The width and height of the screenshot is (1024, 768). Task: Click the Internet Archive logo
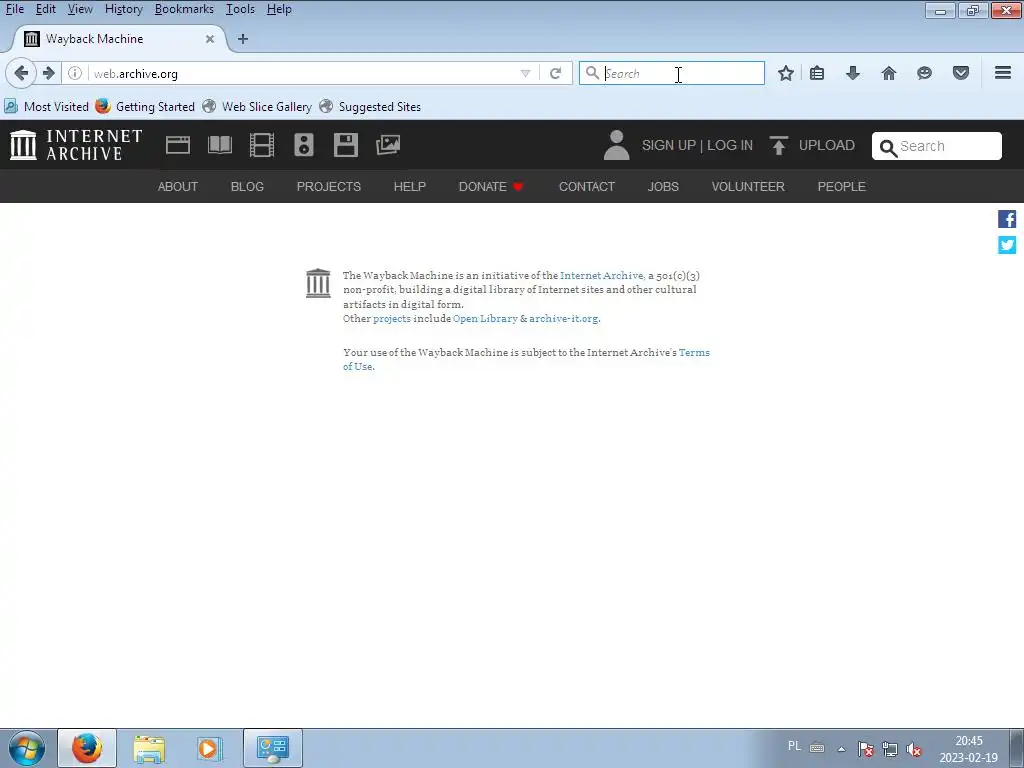[x=76, y=145]
